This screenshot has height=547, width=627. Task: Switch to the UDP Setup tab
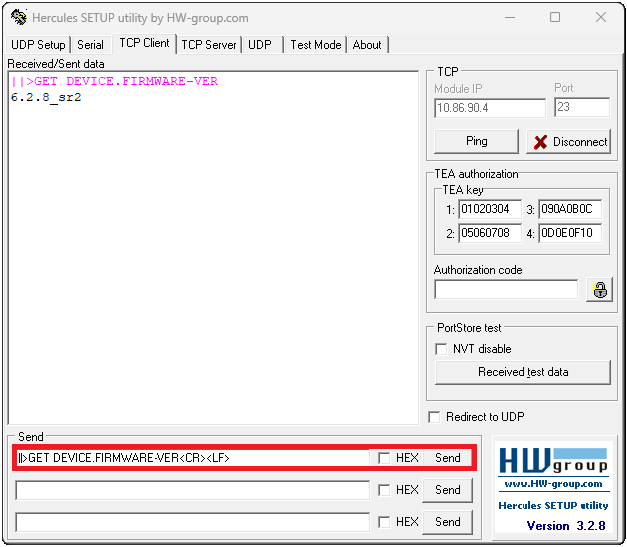38,45
